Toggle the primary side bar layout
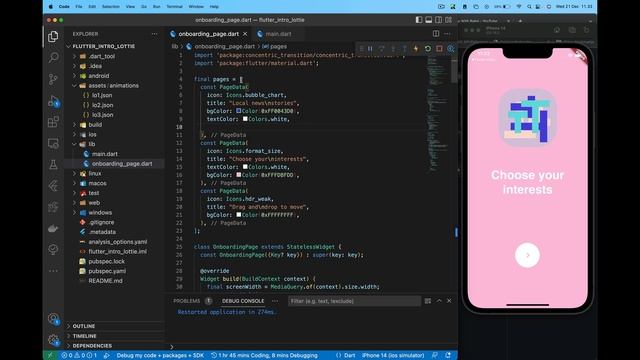Screen dimensions: 640x360 click(419, 20)
